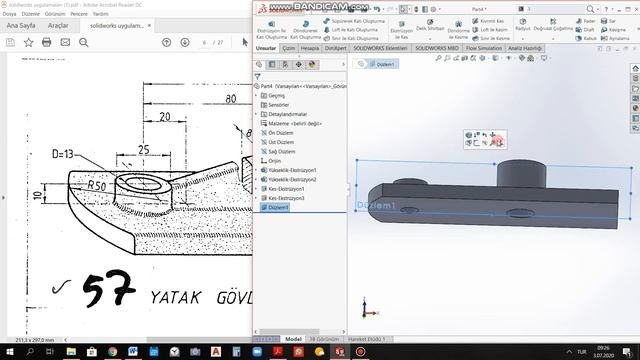640x360 pixels.
Task: Click Döndürerek Katı Oluşturma tool
Action: click(305, 30)
